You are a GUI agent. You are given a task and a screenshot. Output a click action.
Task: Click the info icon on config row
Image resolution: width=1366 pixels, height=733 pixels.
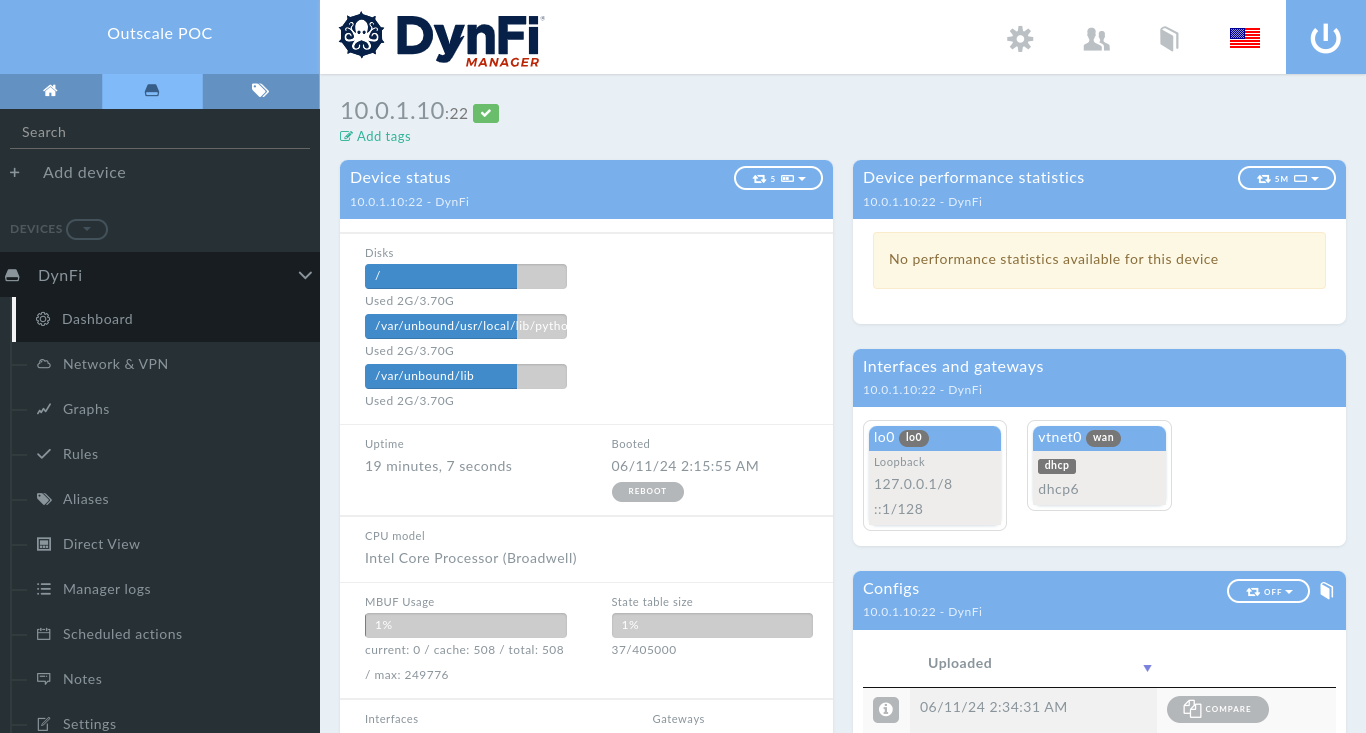click(884, 710)
